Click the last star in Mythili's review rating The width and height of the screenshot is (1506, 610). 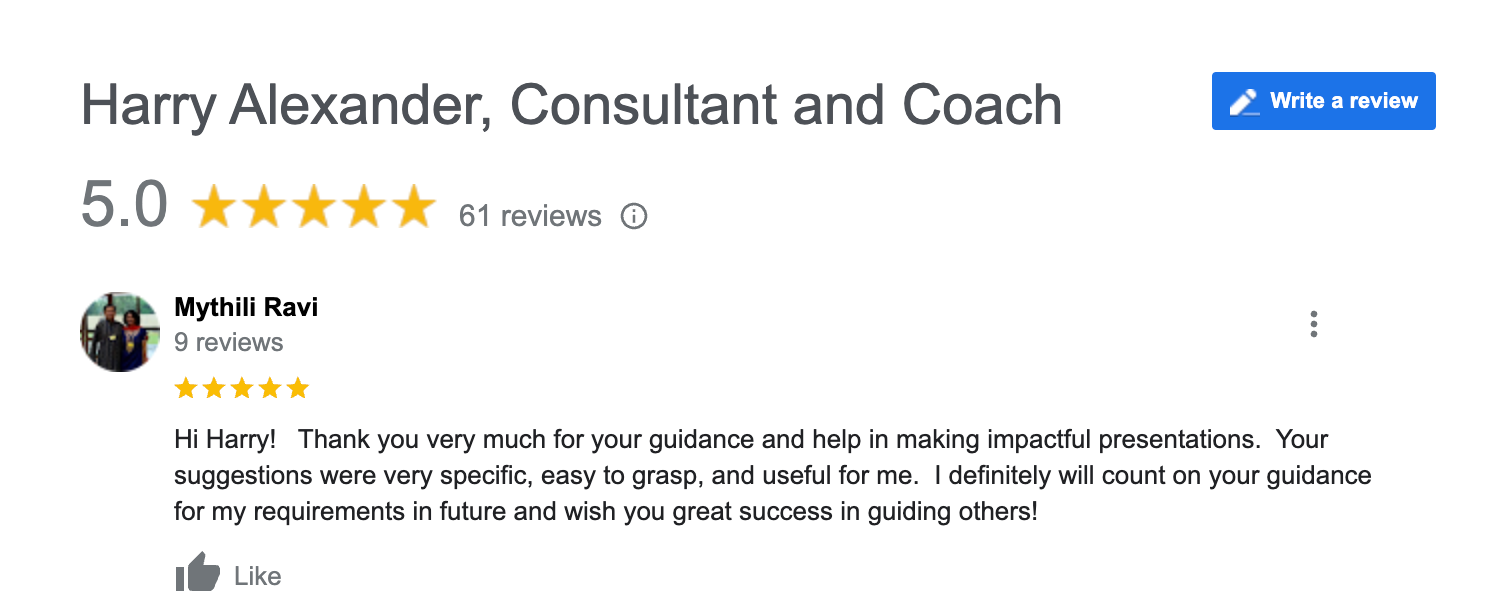pyautogui.click(x=298, y=388)
